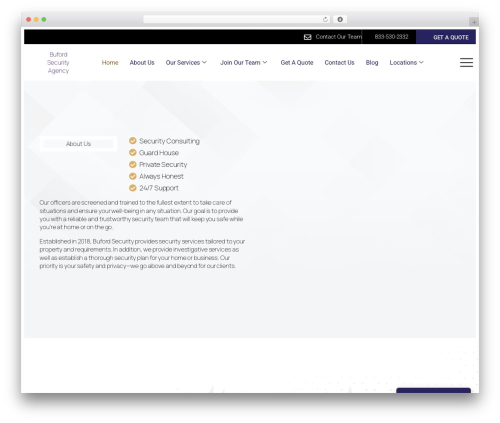Viewport: 500px width, 423px height.
Task: Click the check icon beside Security Consulting
Action: click(133, 141)
